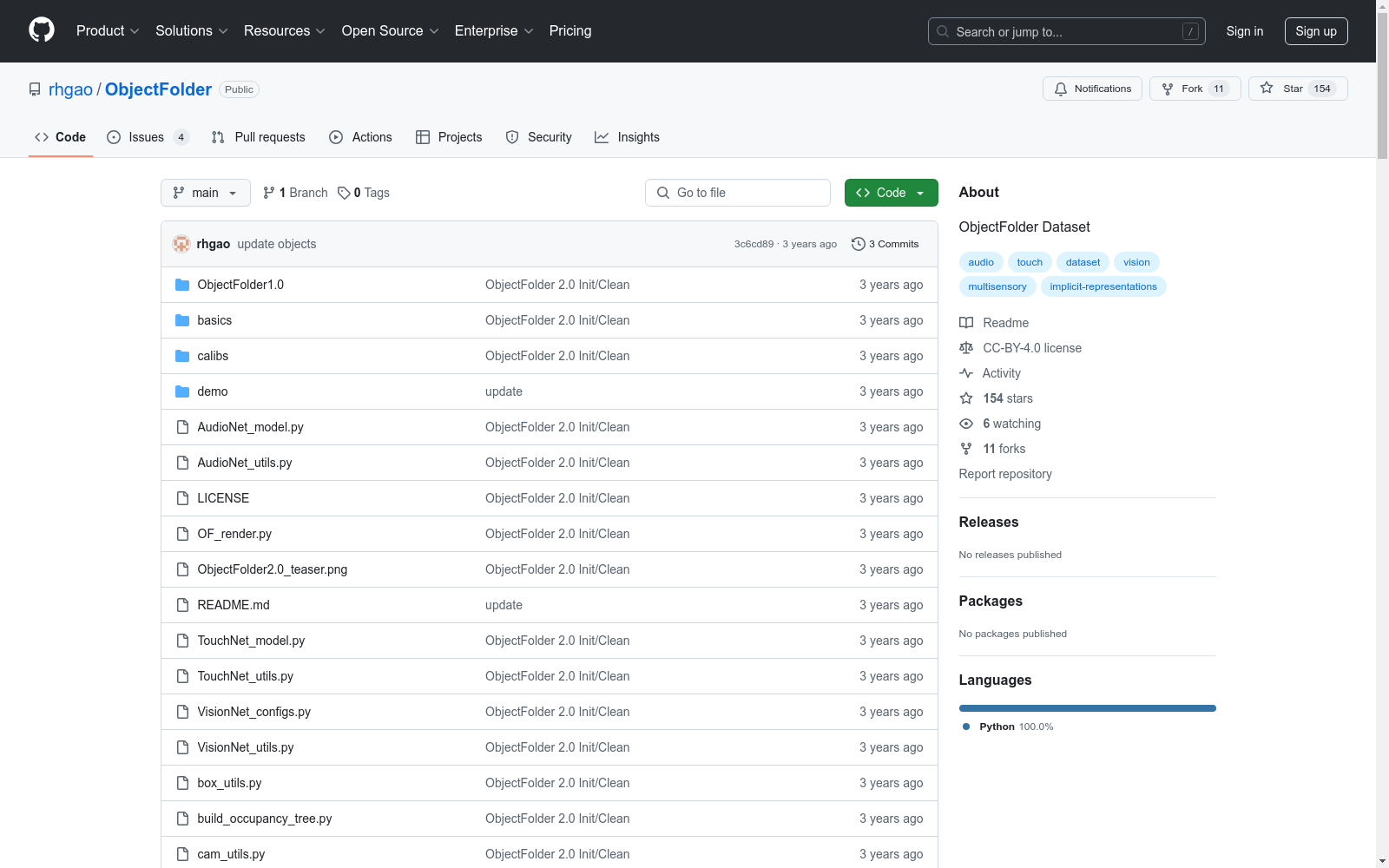Click the branch icon beside 1 Branch
The image size is (1389, 868).
point(269,193)
